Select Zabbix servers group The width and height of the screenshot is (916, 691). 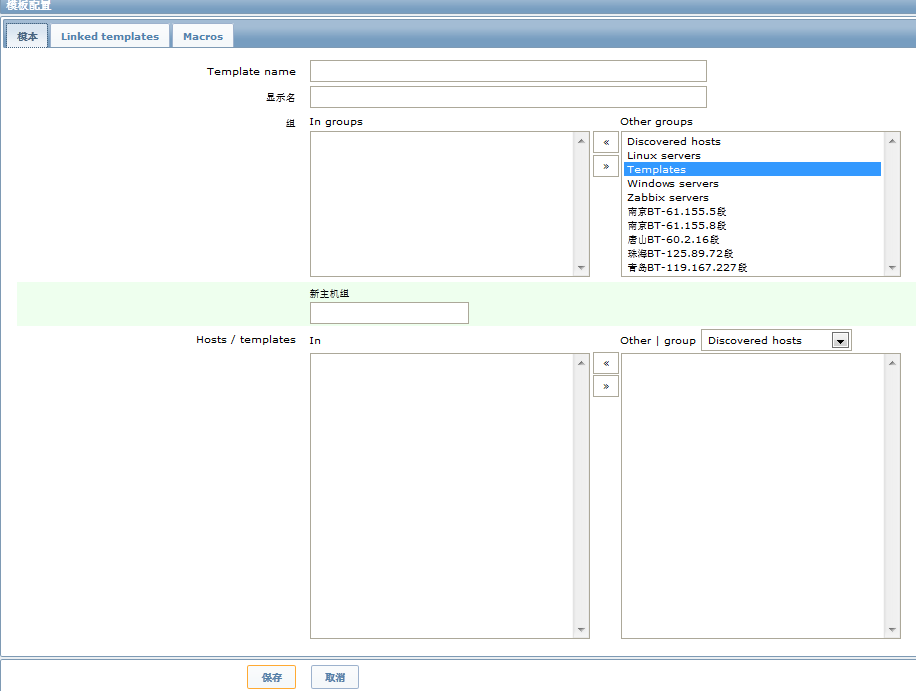coord(752,197)
